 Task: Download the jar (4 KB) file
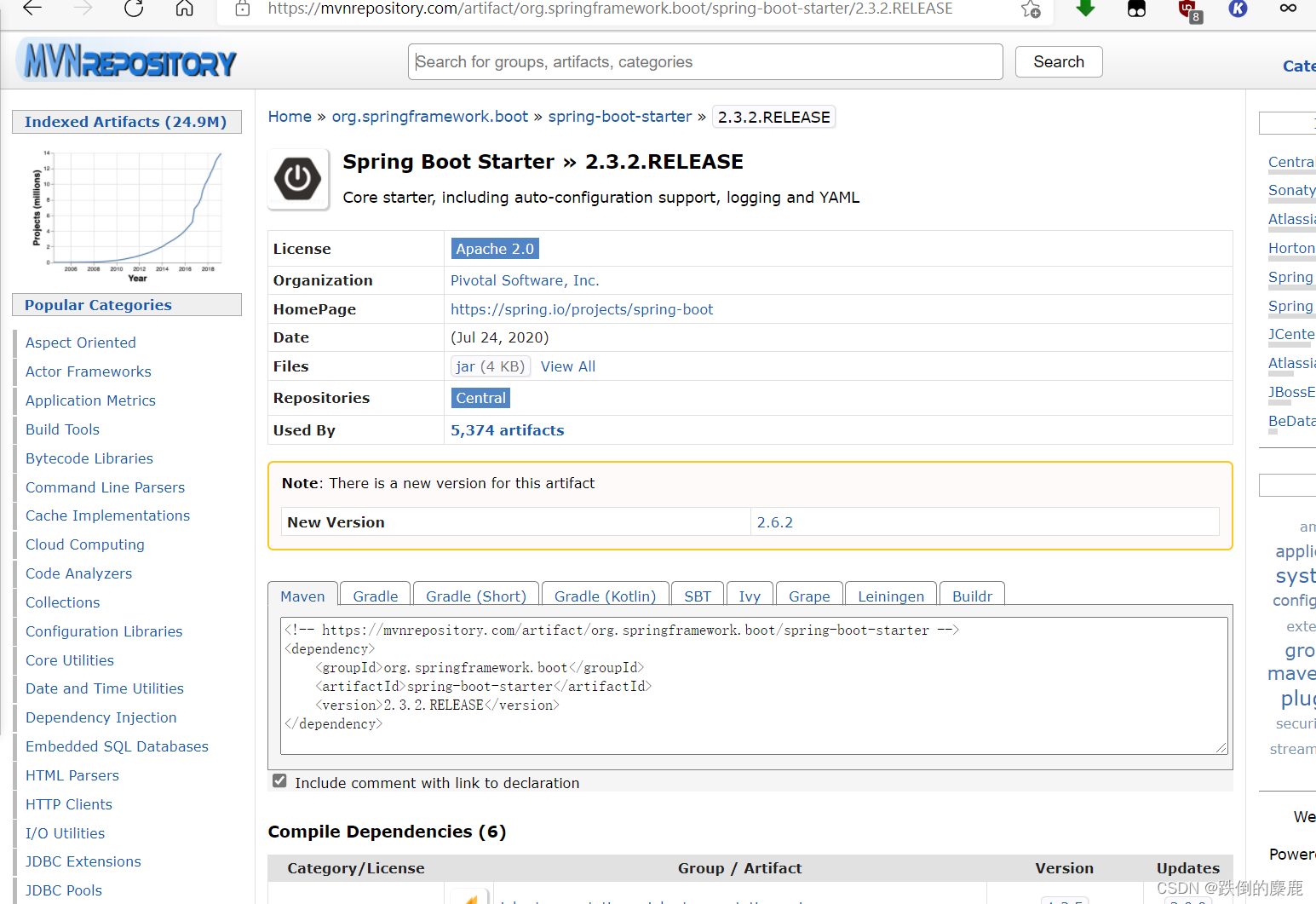pyautogui.click(x=490, y=366)
